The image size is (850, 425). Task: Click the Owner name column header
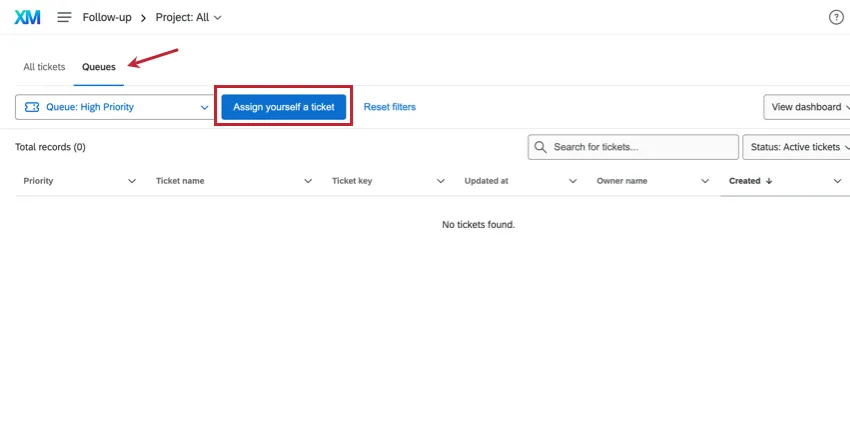[622, 181]
